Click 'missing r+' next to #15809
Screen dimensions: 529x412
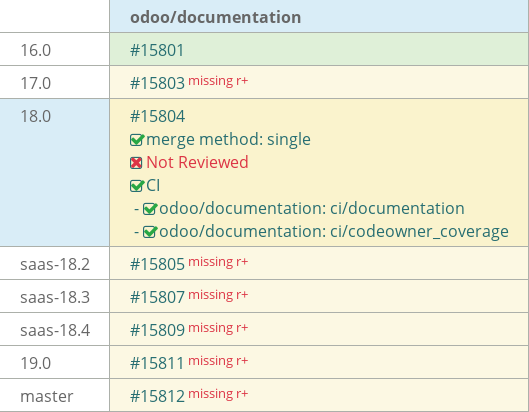click(218, 328)
